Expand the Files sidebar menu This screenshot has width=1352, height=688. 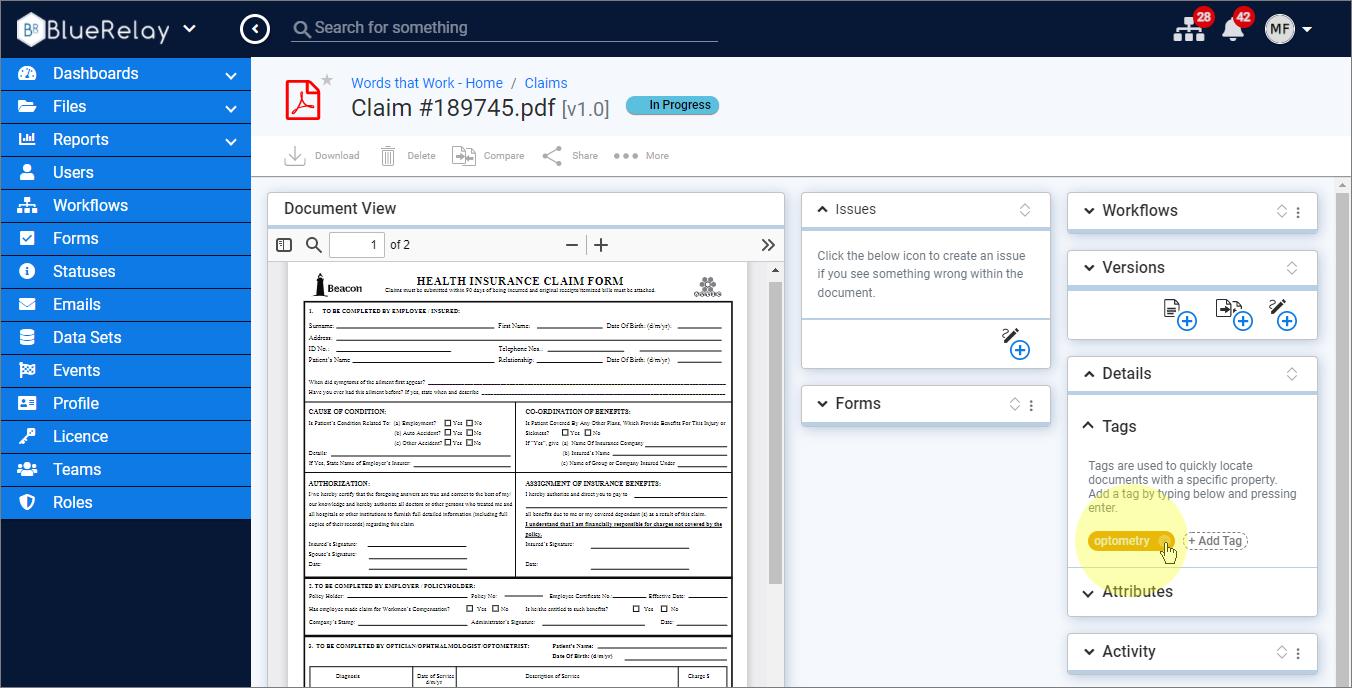click(231, 108)
